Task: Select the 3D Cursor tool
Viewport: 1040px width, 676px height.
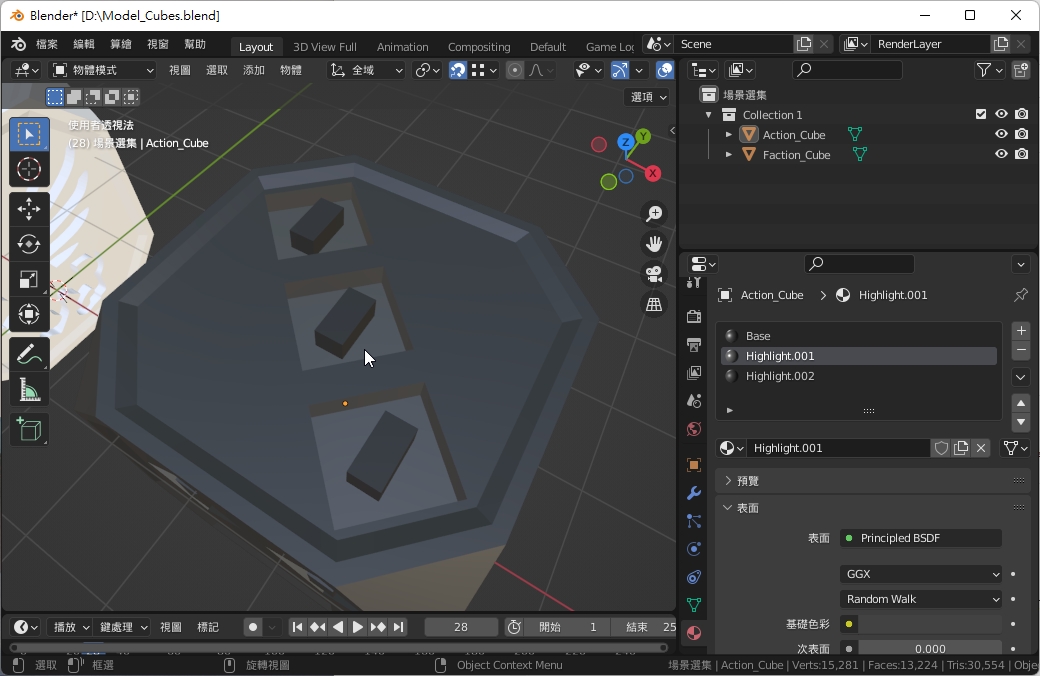Action: tap(29, 170)
